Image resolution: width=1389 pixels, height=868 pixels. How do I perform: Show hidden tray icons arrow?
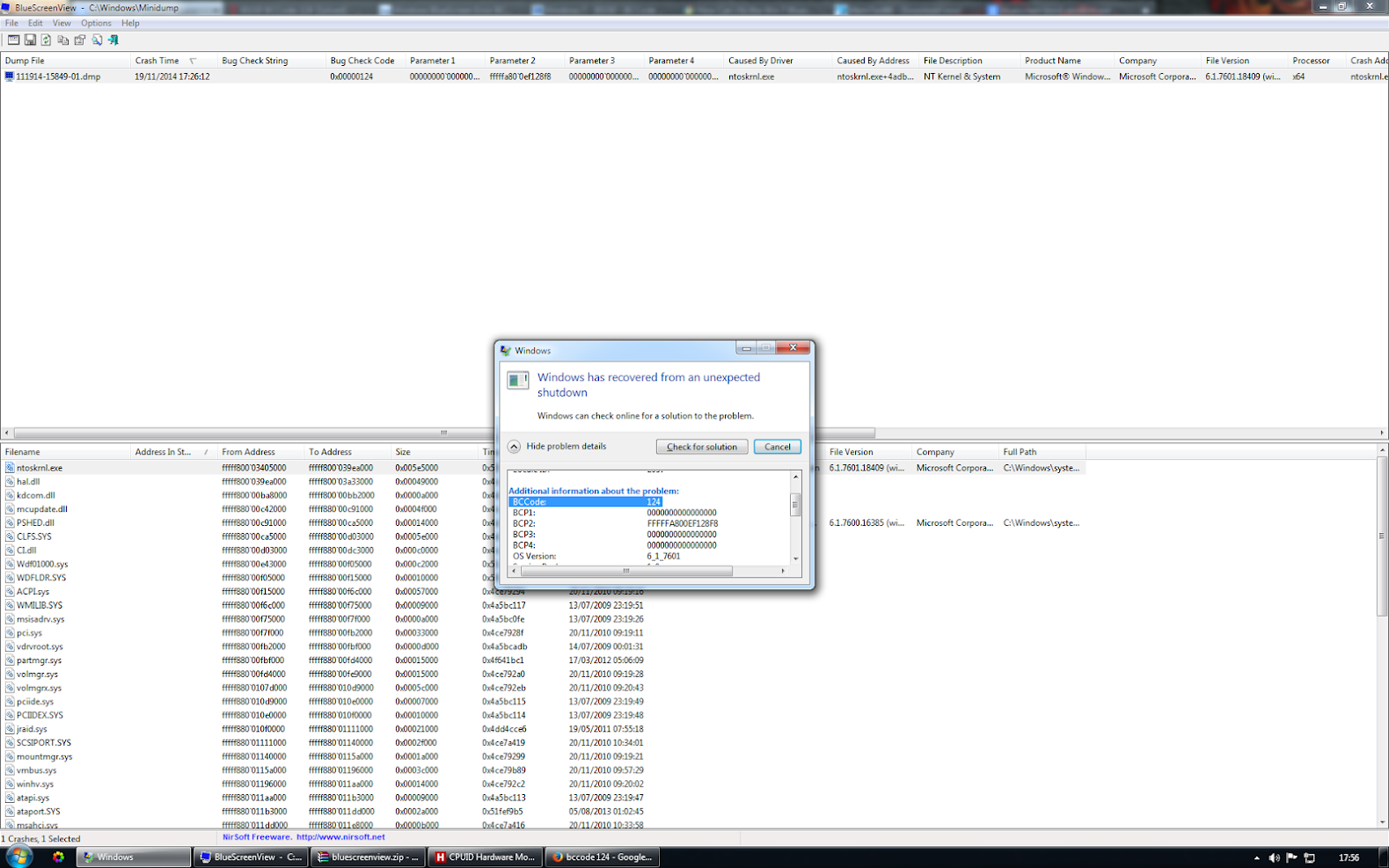1256,857
